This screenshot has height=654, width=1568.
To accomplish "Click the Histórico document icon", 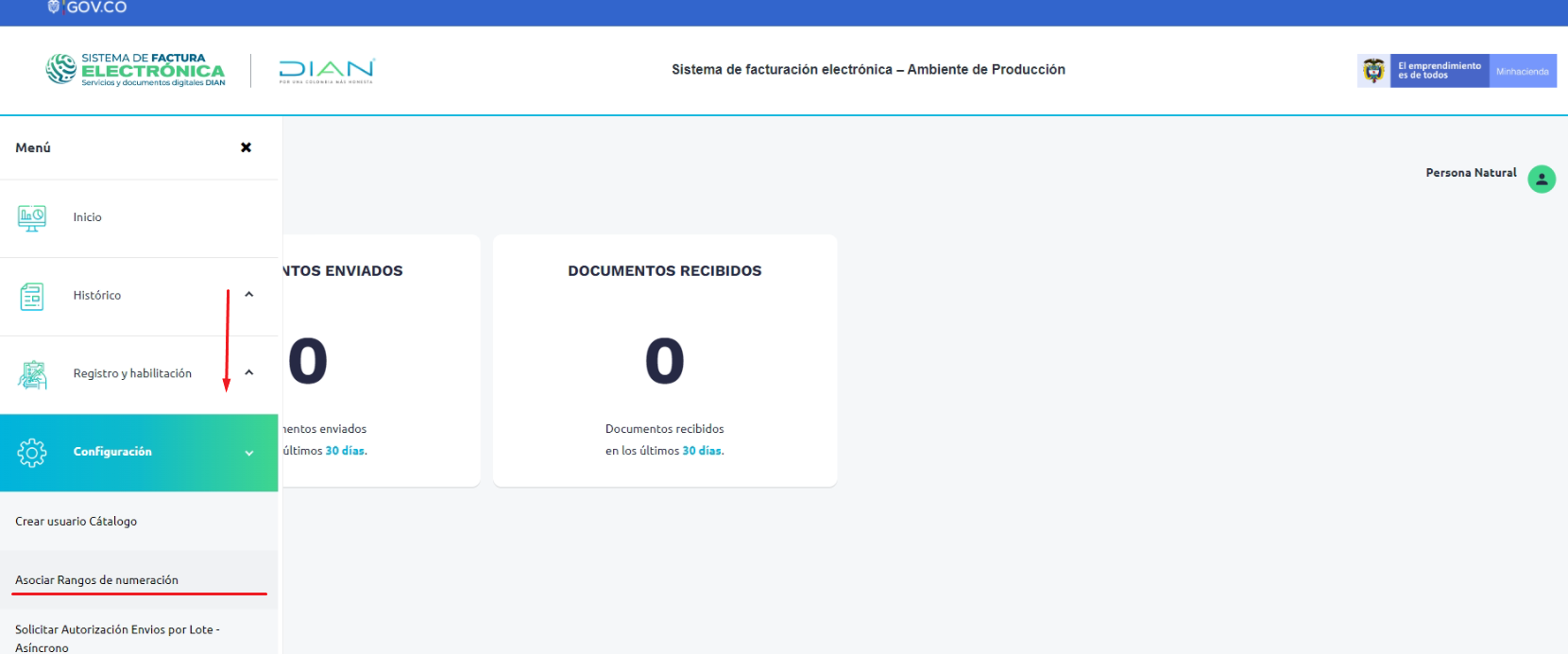I will [x=32, y=297].
